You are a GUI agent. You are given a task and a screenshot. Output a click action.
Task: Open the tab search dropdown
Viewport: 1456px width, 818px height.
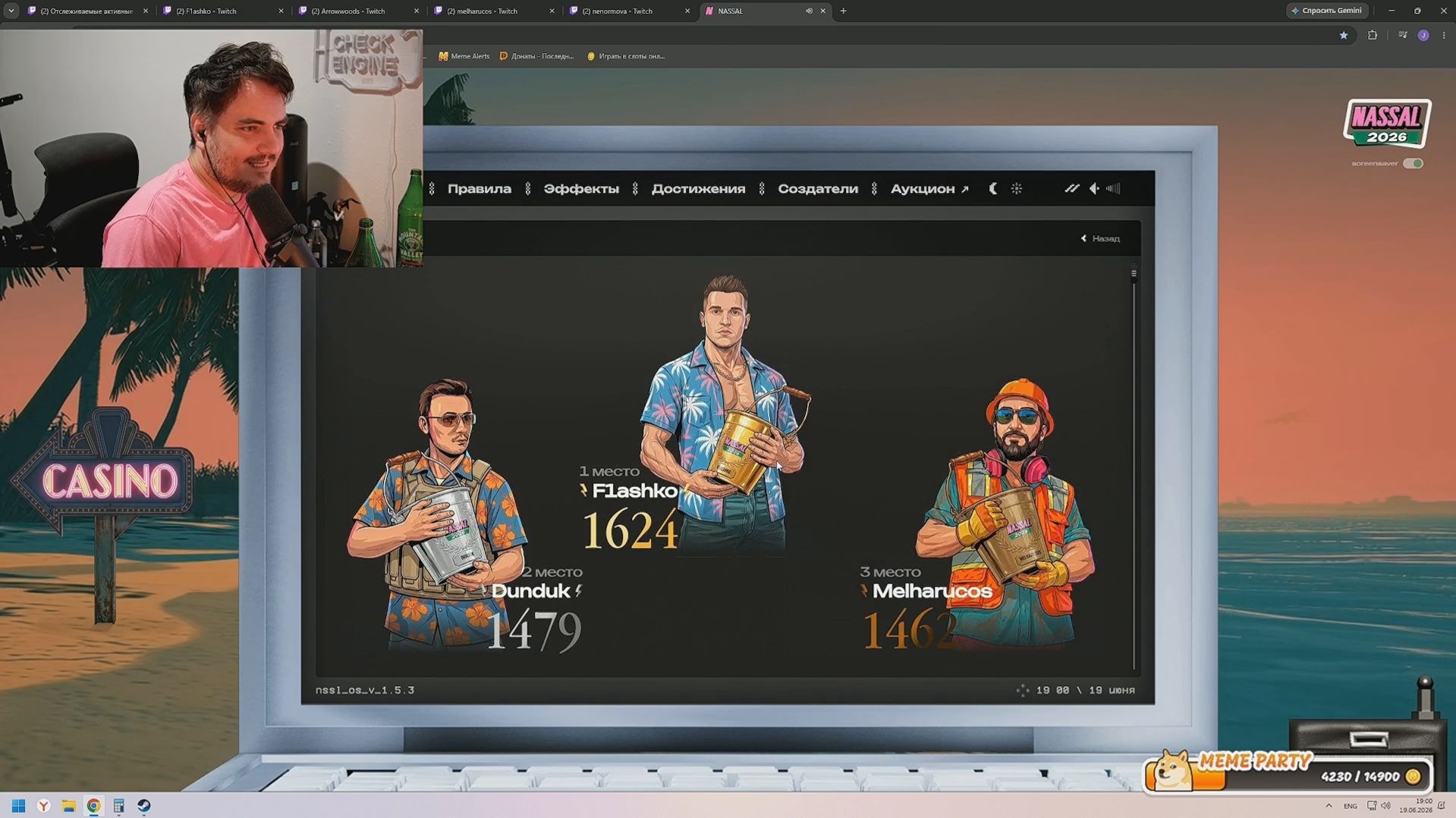(11, 11)
